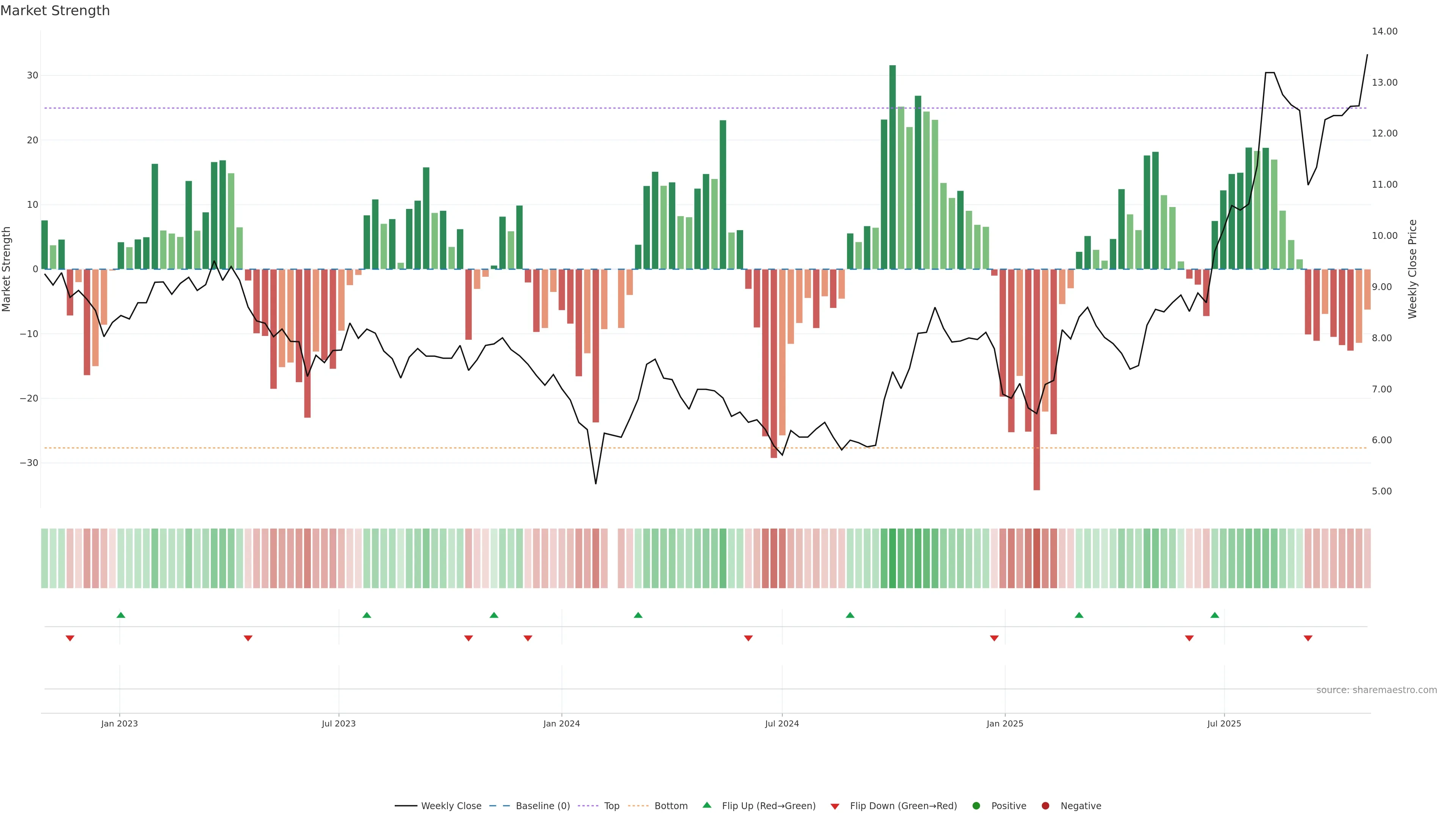Viewport: 1456px width, 819px height.
Task: Click the red flip-down marker just before Jan 2025
Action: (x=994, y=638)
